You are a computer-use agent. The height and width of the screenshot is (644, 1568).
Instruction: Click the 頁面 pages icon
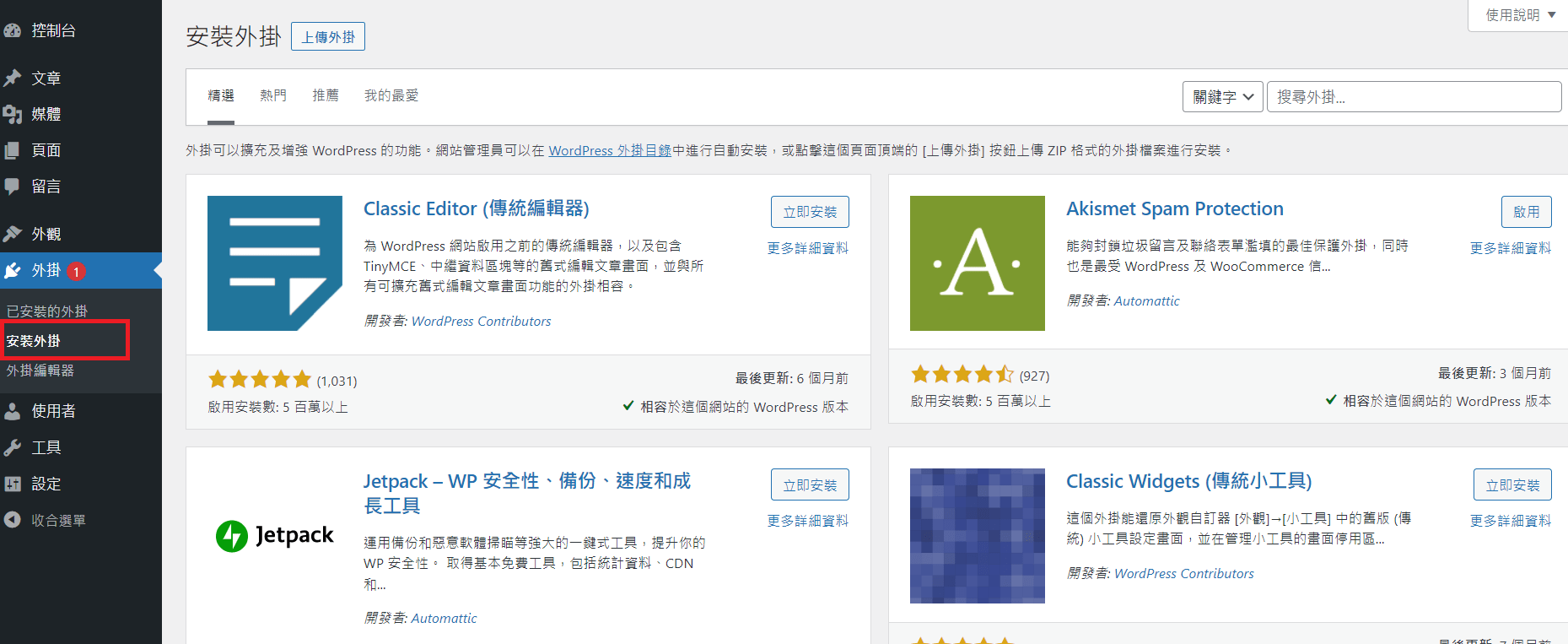tap(13, 151)
